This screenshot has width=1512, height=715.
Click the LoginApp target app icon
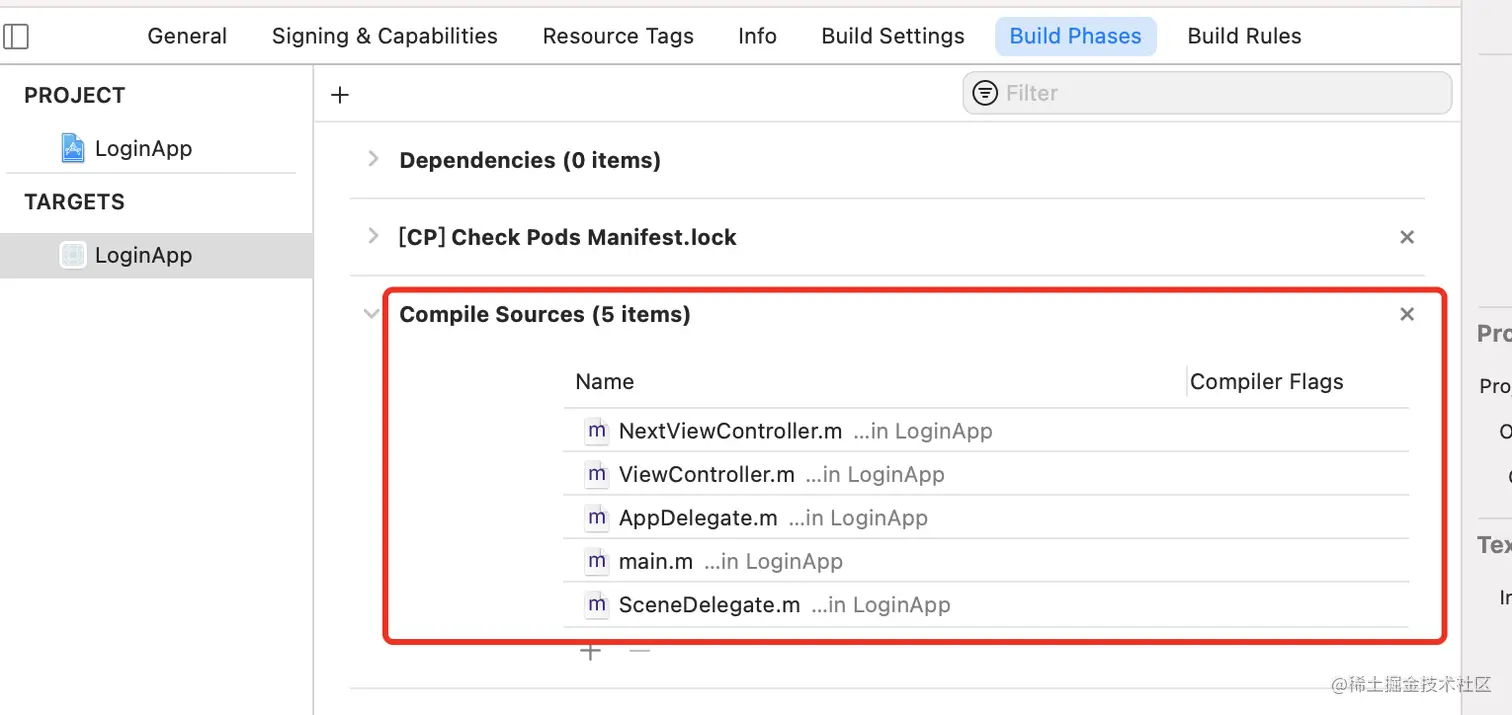pyautogui.click(x=73, y=256)
